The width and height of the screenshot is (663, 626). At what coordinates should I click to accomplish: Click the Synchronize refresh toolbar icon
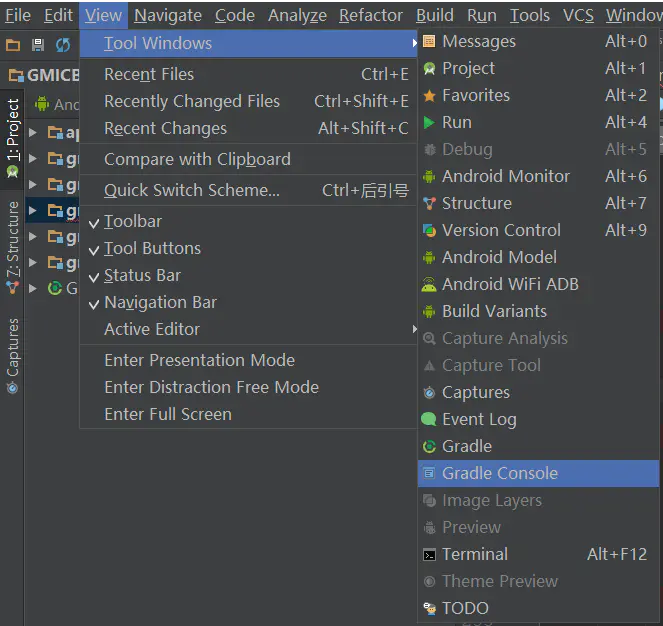click(x=63, y=45)
